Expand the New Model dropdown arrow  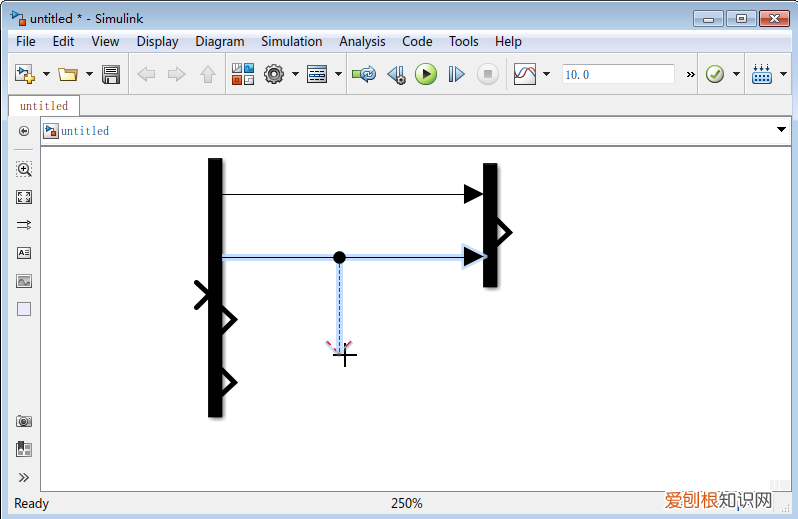46,74
